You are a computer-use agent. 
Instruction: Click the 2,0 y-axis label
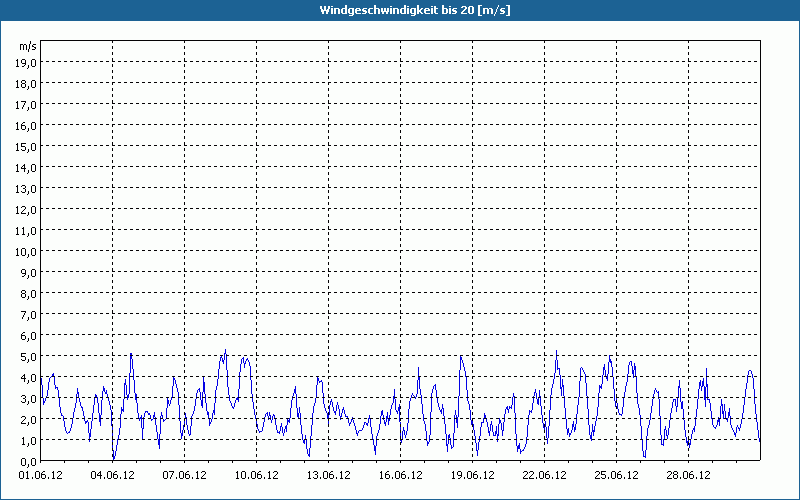(29, 420)
